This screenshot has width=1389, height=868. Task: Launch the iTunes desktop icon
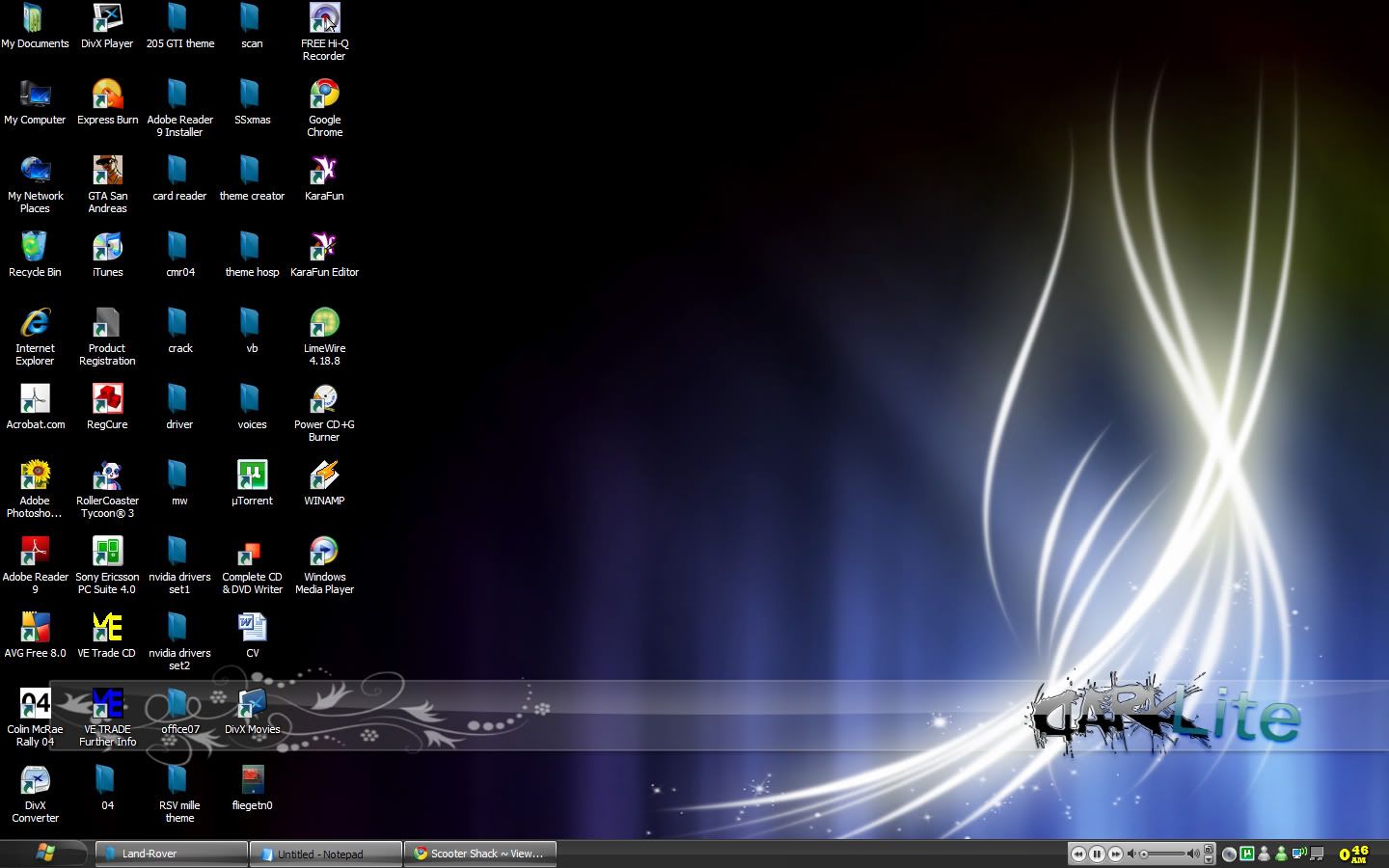pos(107,247)
